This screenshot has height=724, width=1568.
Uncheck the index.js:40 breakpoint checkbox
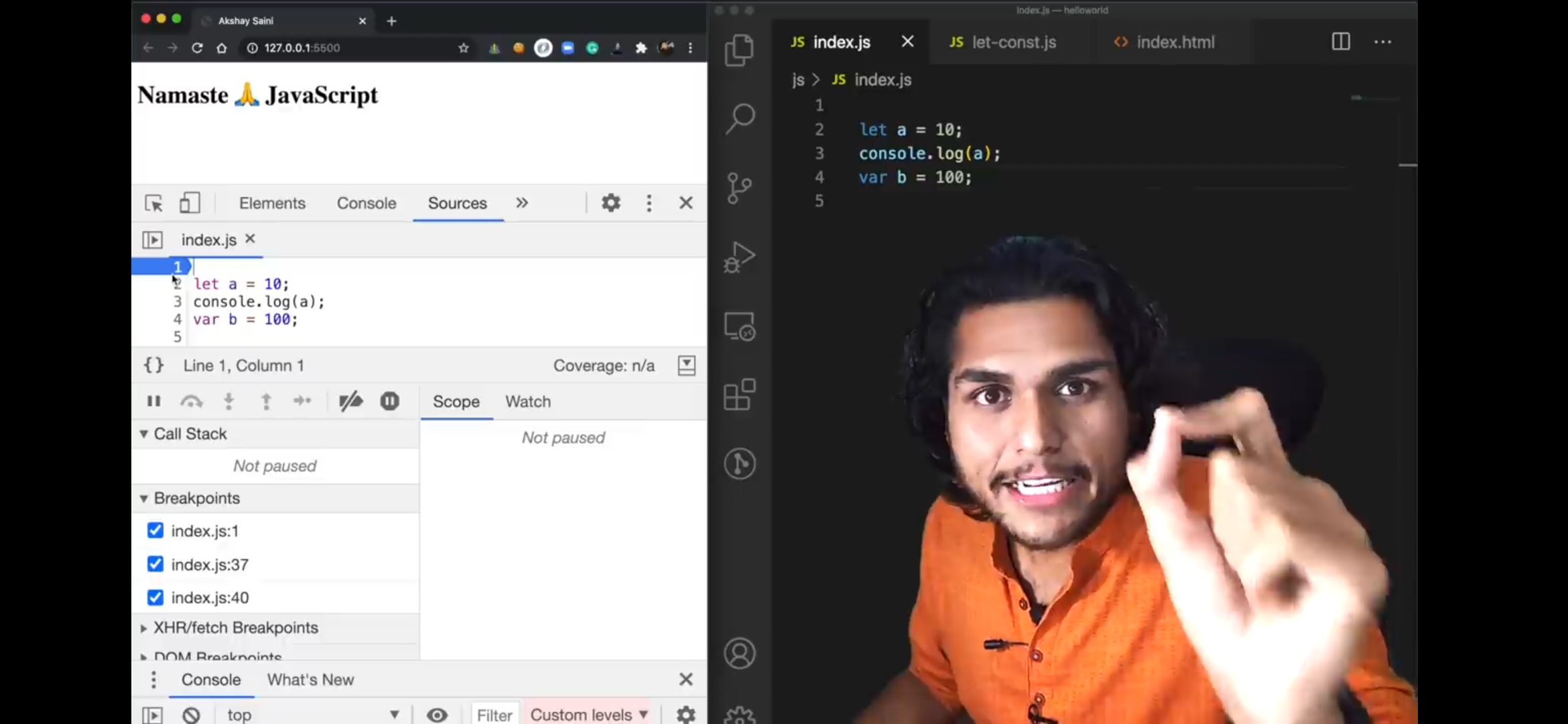coord(155,597)
